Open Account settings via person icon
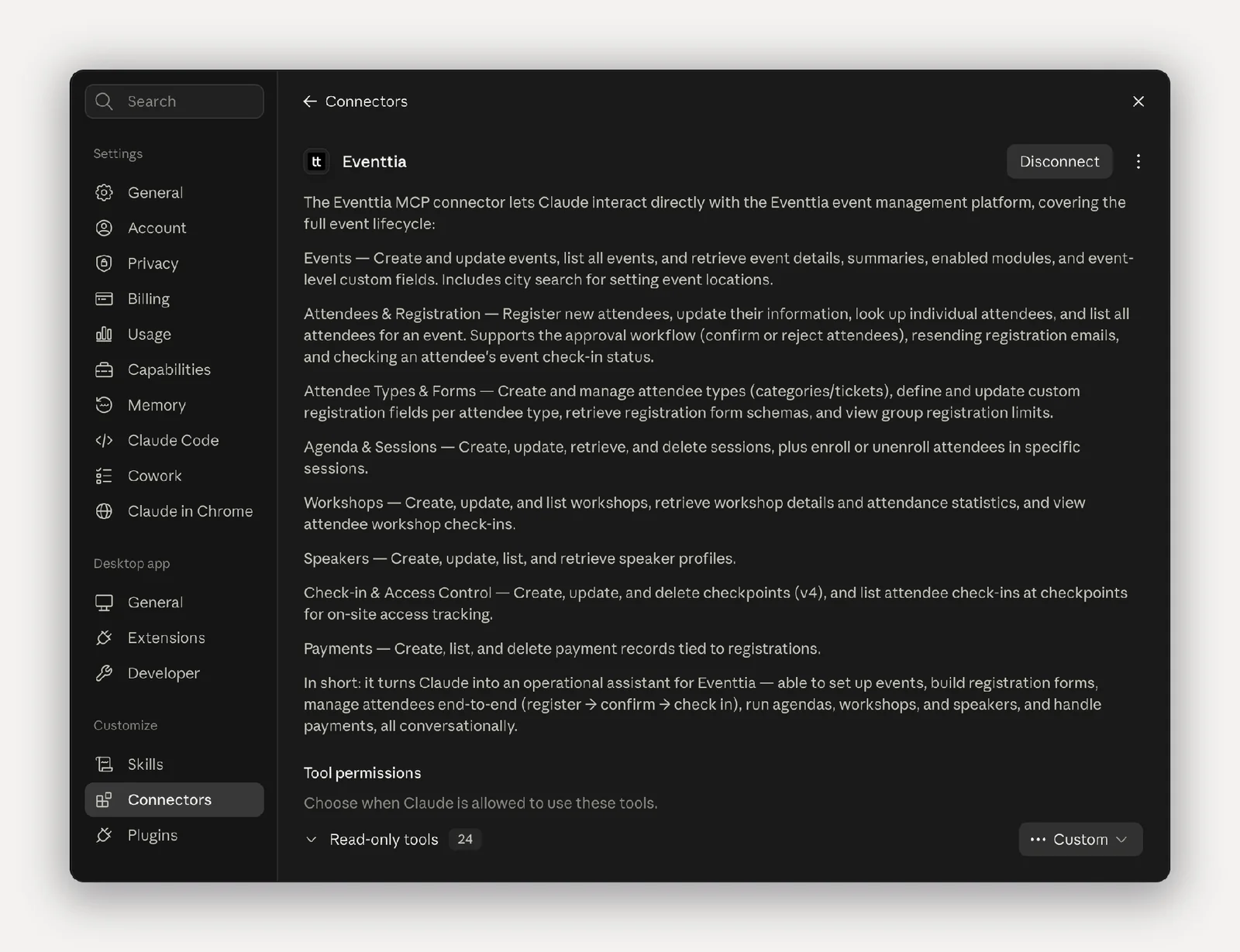 pyautogui.click(x=104, y=228)
